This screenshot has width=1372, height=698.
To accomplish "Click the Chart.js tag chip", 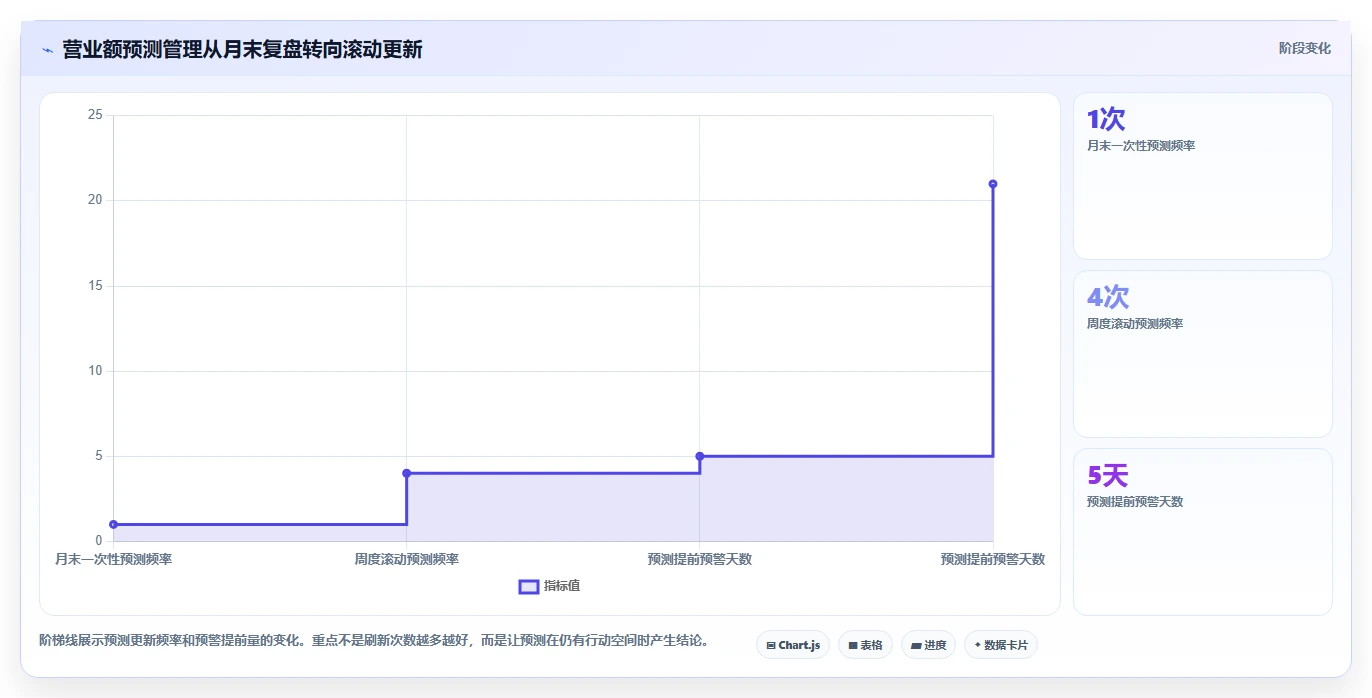I will (793, 645).
